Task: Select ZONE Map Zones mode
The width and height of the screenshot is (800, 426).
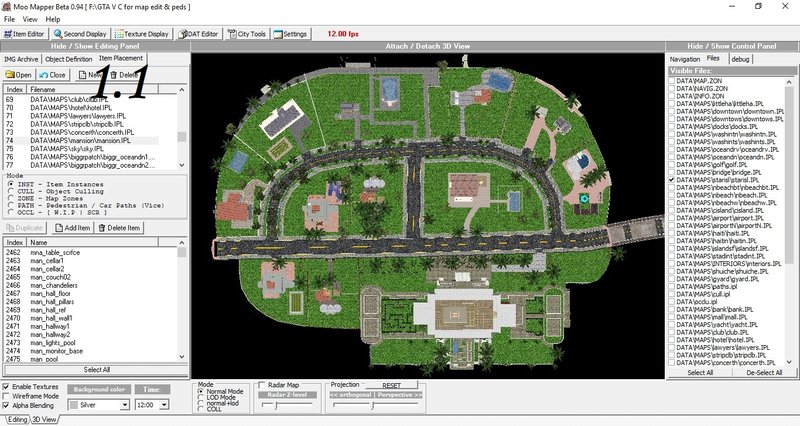Action: pos(11,198)
